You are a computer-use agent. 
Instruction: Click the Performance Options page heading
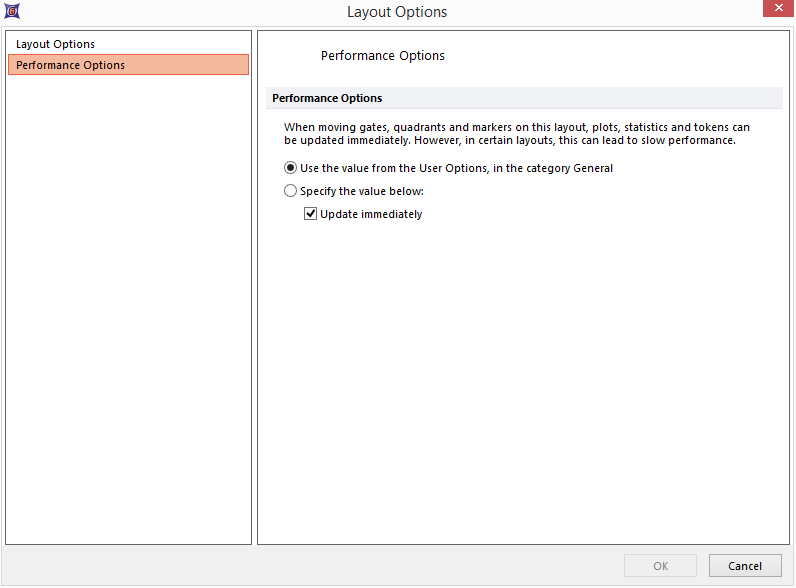(x=383, y=56)
